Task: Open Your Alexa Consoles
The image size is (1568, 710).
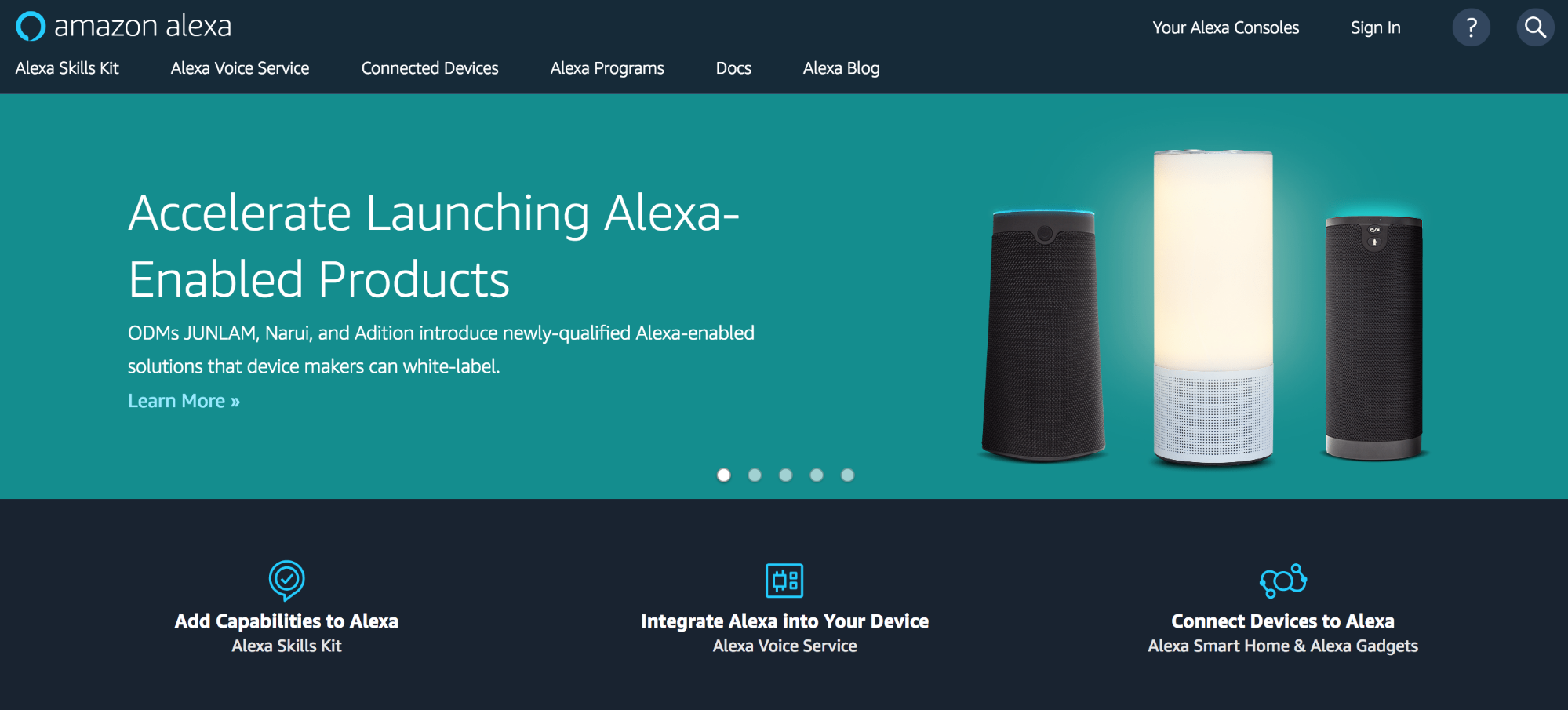Action: 1225,27
